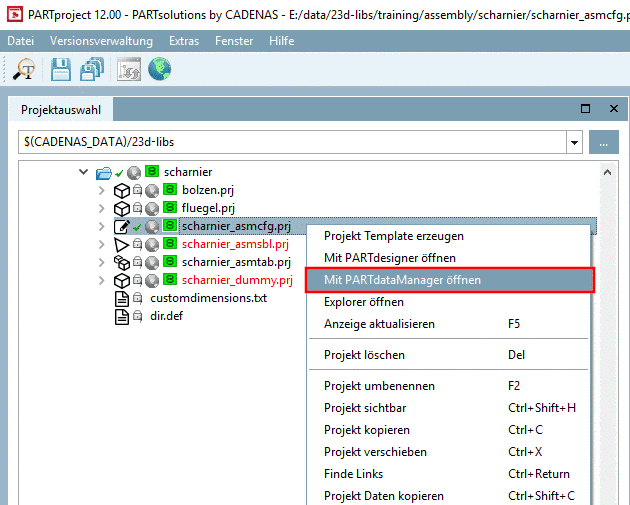Viewport: 630px width, 505px height.
Task: Select the dir.def file row
Action: point(166,316)
